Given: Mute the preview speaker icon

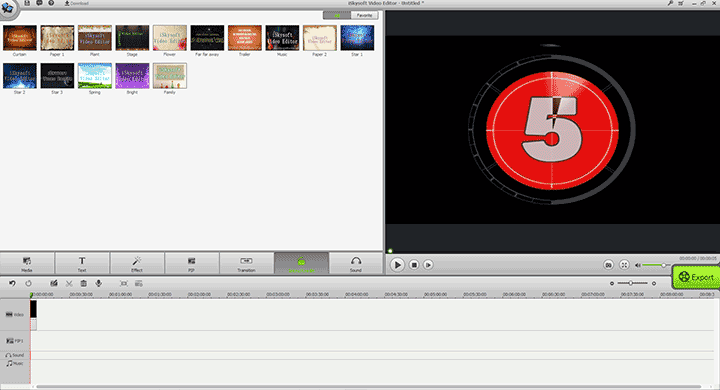Looking at the screenshot, I should pos(637,265).
